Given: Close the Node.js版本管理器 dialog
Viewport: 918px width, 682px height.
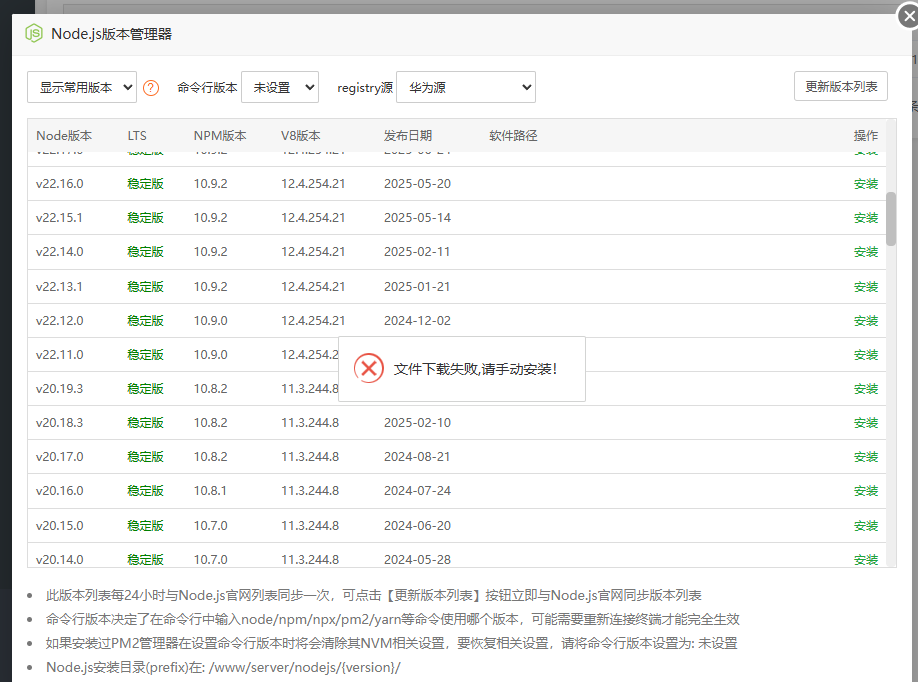Looking at the screenshot, I should coord(908,16).
